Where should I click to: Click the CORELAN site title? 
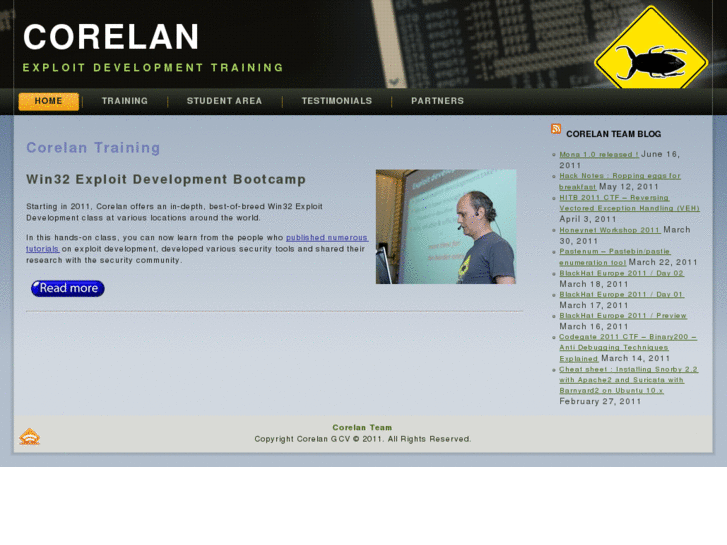111,37
